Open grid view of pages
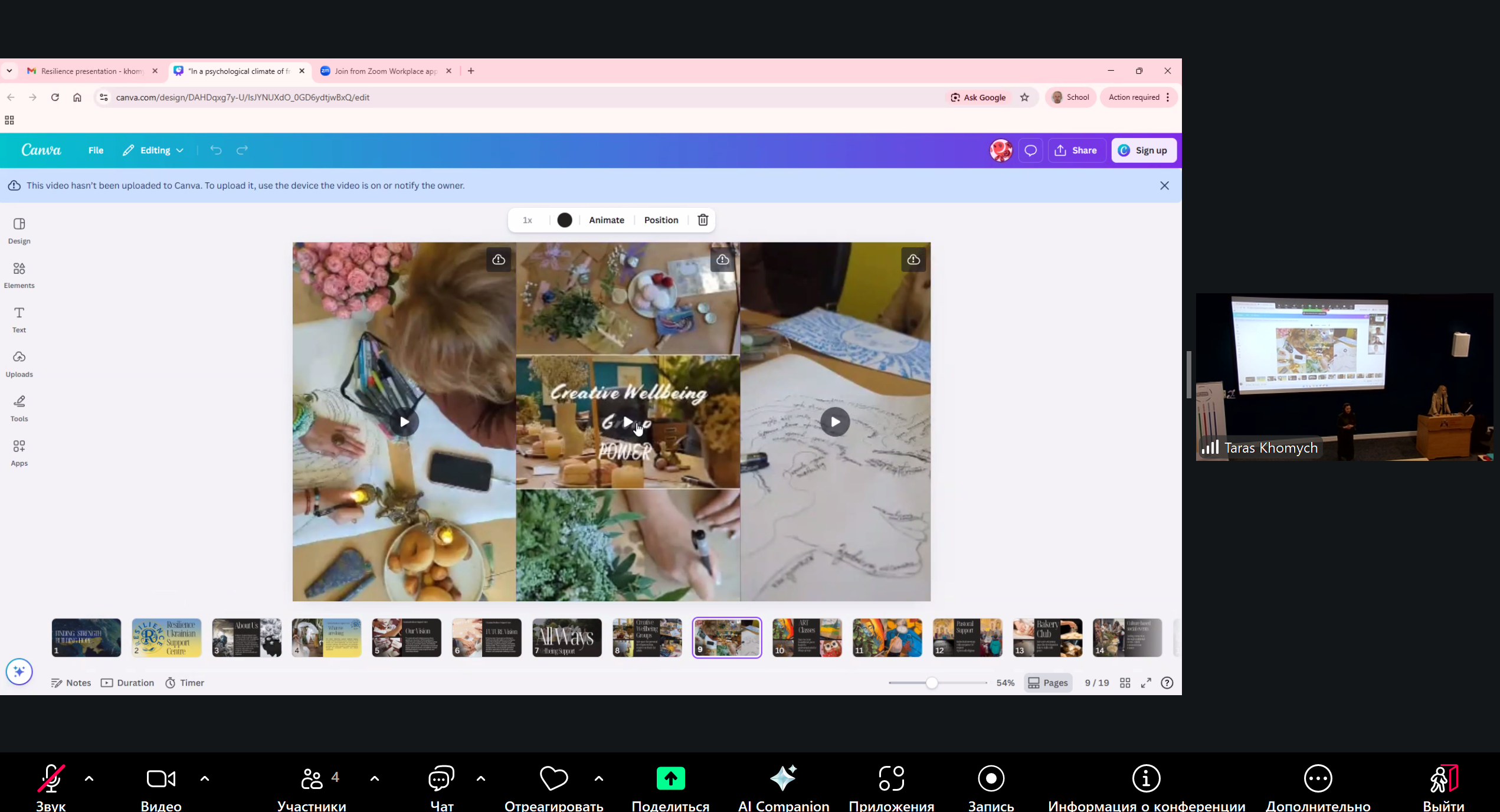1500x812 pixels. (1125, 683)
